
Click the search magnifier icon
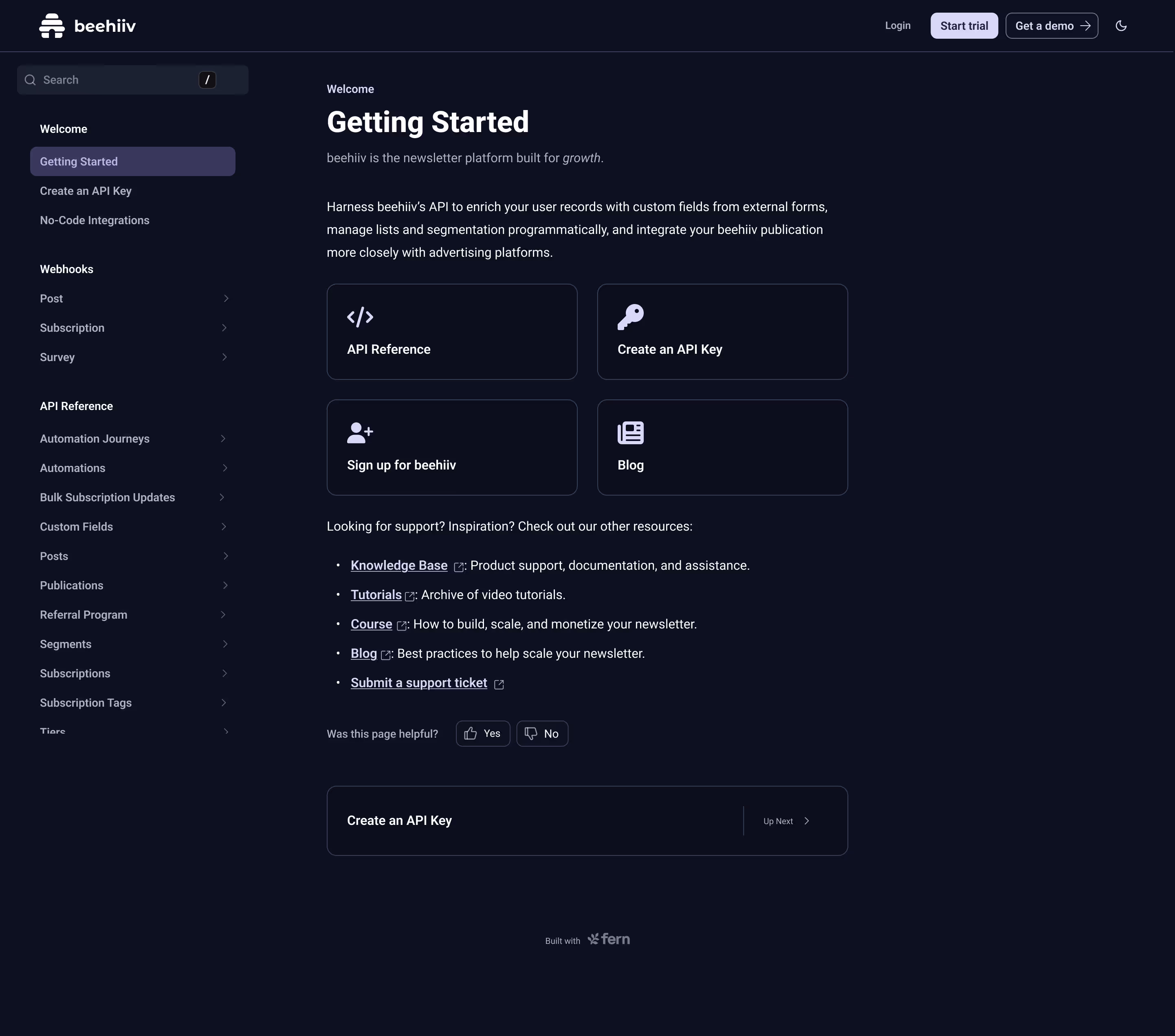tap(31, 80)
